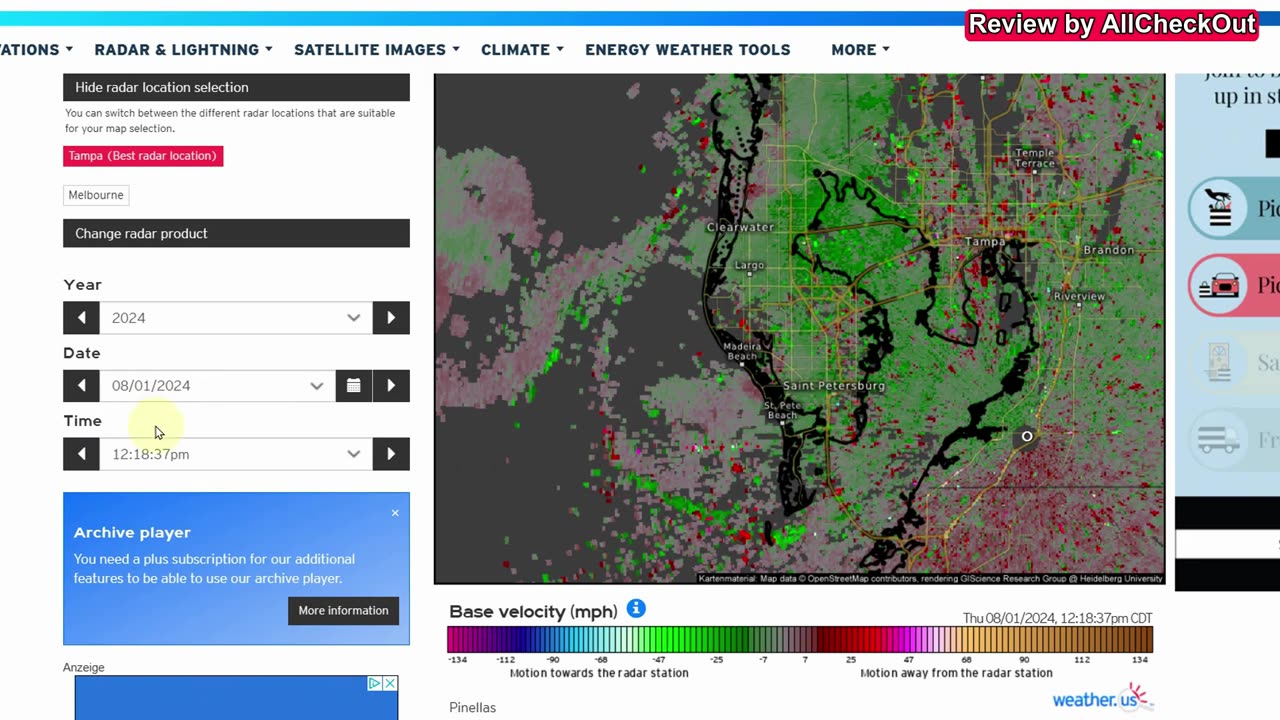Close the Archive player notice
Screen dimensions: 1280x720
(x=395, y=513)
